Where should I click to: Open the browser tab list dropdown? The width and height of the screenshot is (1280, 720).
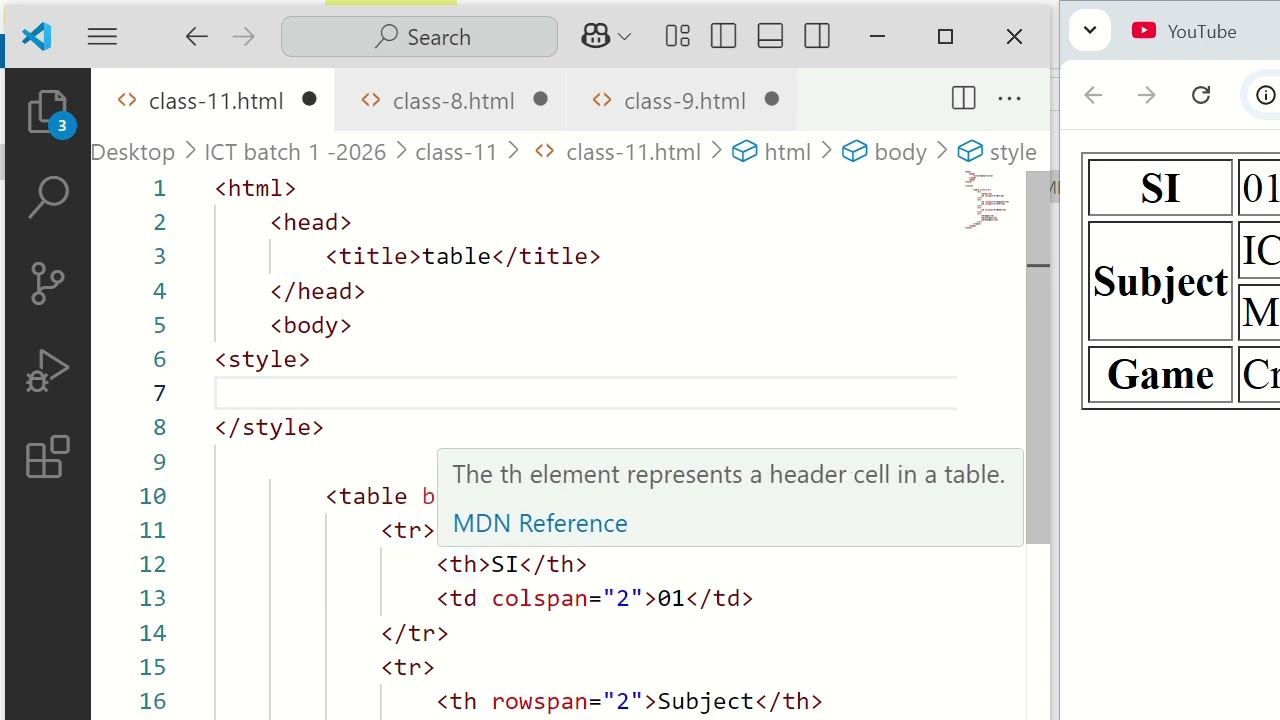click(1090, 31)
